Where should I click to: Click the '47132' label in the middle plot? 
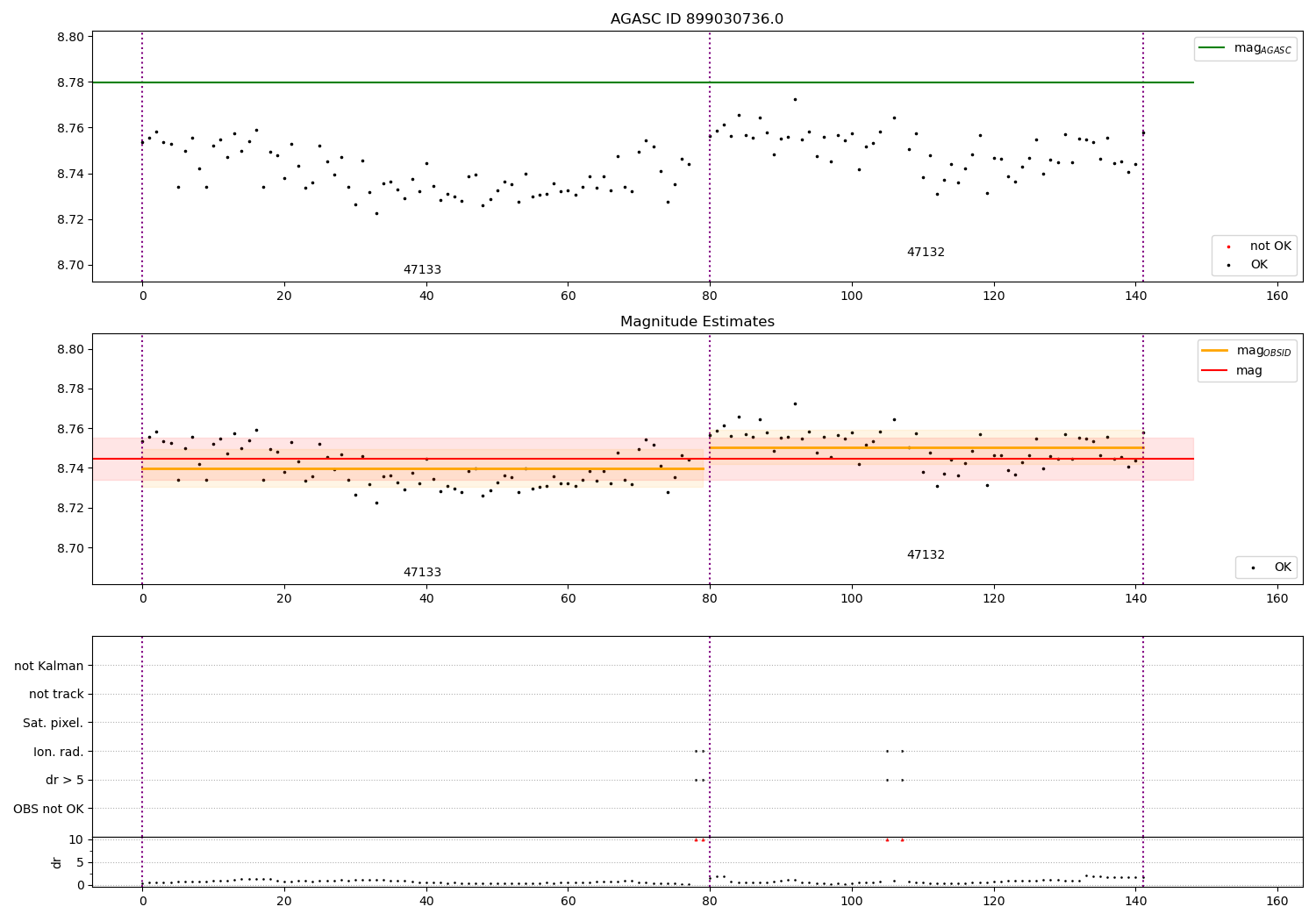[x=926, y=555]
